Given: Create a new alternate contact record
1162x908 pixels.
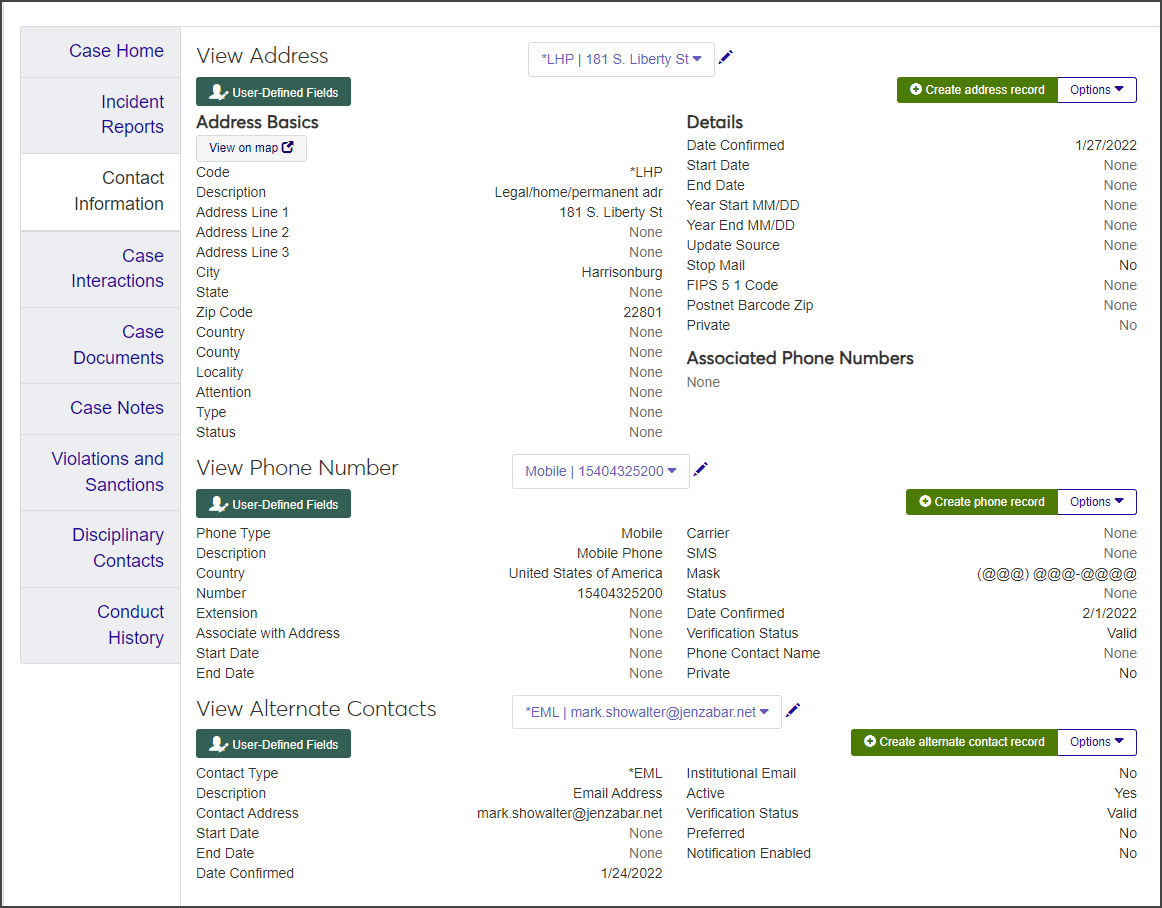Looking at the screenshot, I should click(x=953, y=742).
